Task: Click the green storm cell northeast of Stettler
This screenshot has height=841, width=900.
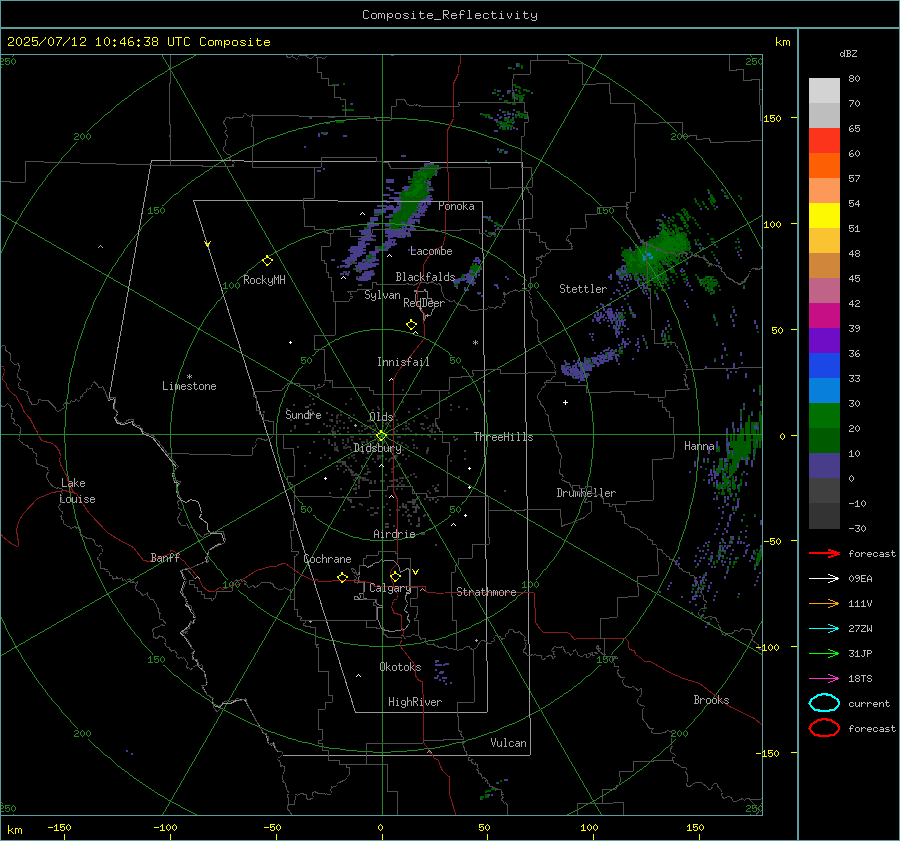Action: click(x=657, y=253)
